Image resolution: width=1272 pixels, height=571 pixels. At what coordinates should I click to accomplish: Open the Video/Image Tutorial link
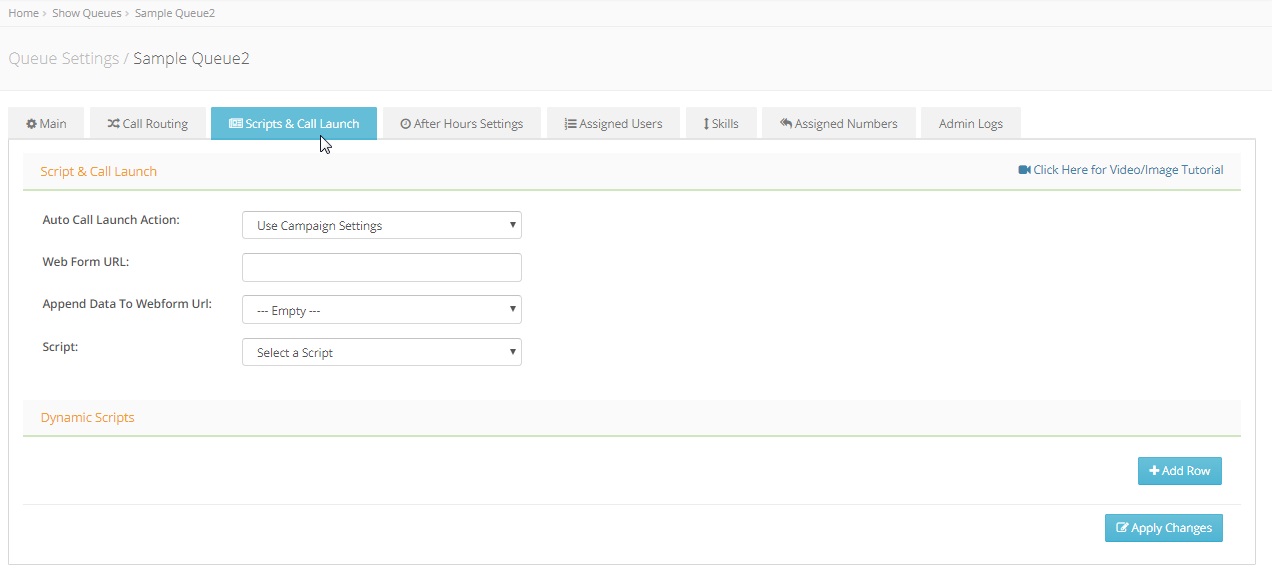point(1128,170)
